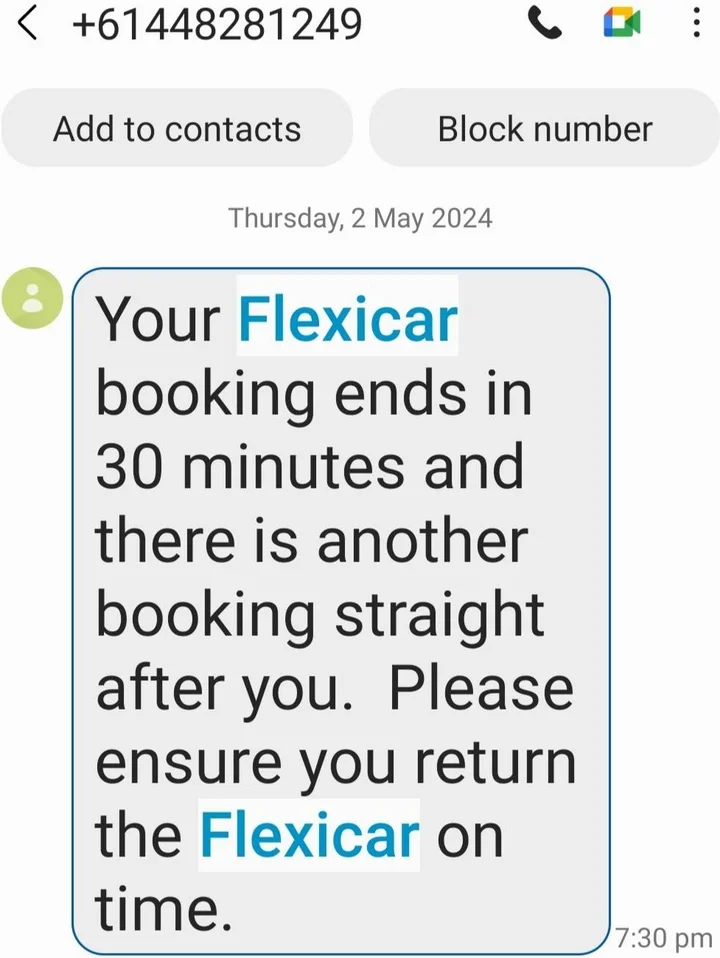Tap the +61448281249 number in the header

click(216, 25)
